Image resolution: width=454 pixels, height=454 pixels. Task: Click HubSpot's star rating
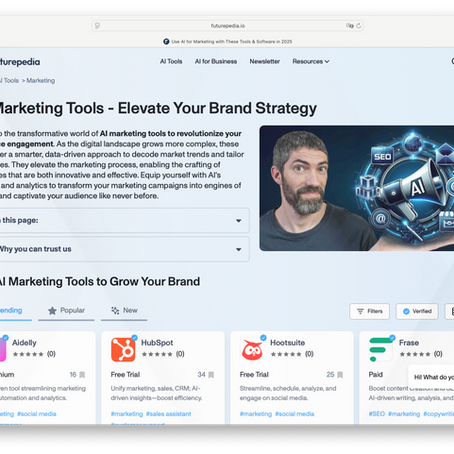(157, 354)
